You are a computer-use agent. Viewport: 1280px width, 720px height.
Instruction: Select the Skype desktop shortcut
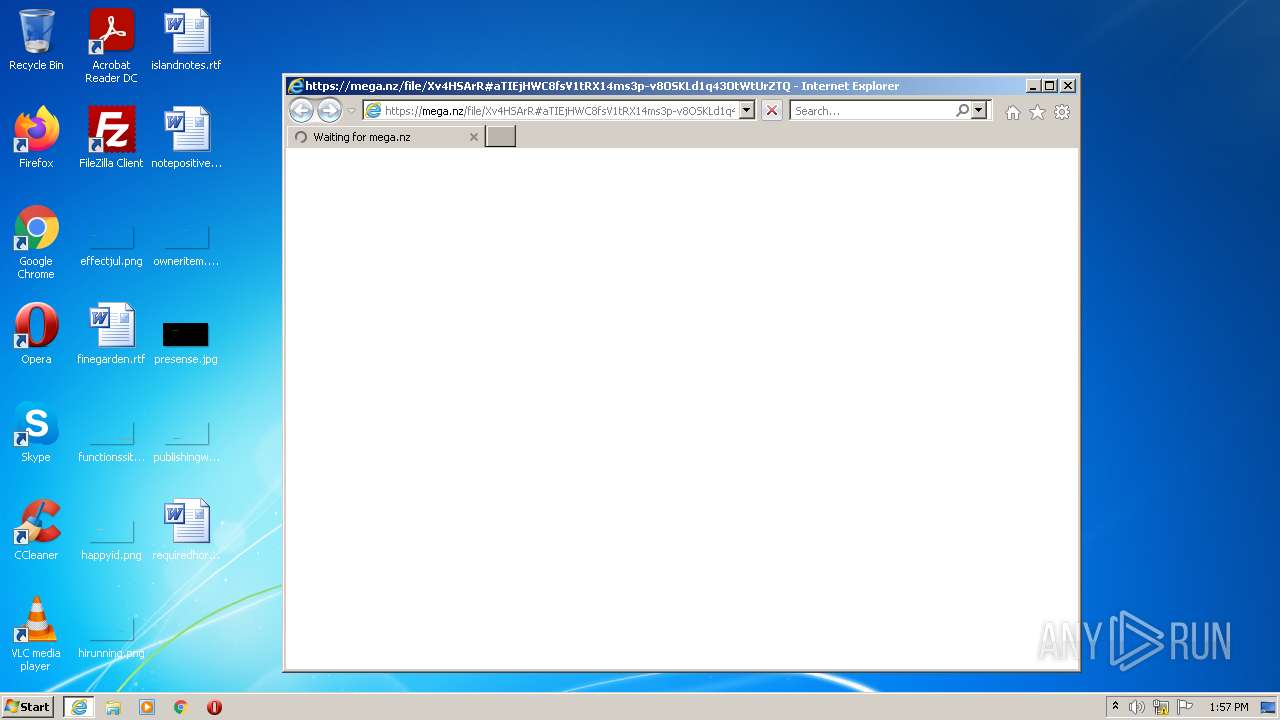[x=36, y=432]
